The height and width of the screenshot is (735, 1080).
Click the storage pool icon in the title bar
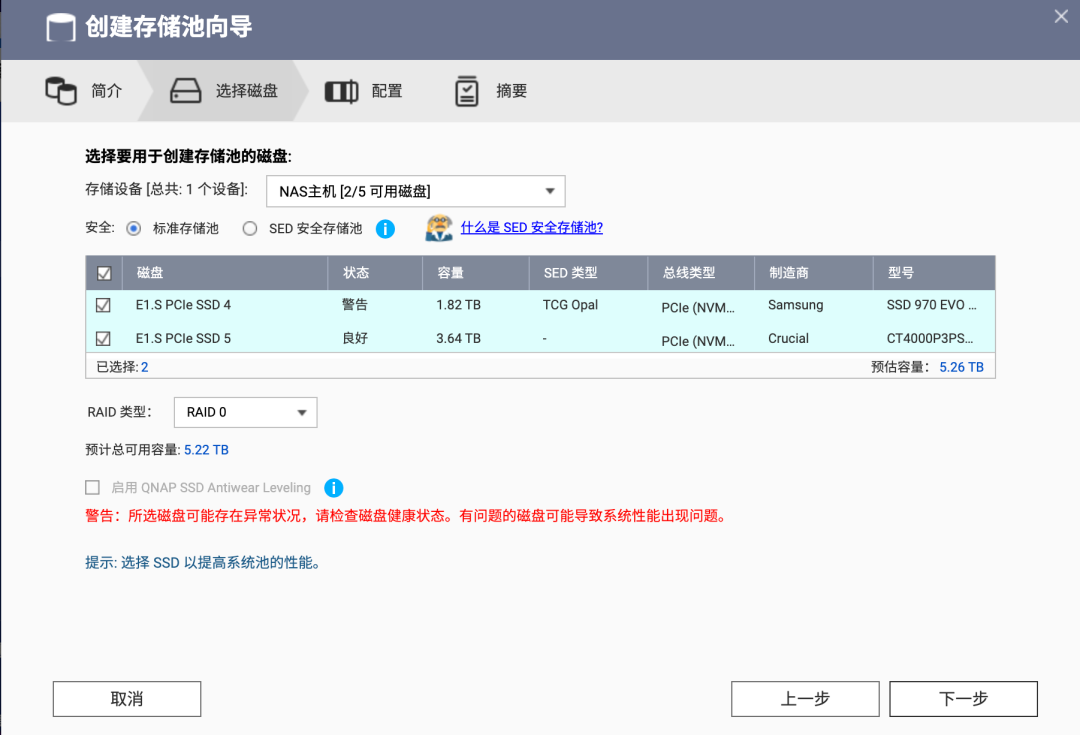coord(60,28)
